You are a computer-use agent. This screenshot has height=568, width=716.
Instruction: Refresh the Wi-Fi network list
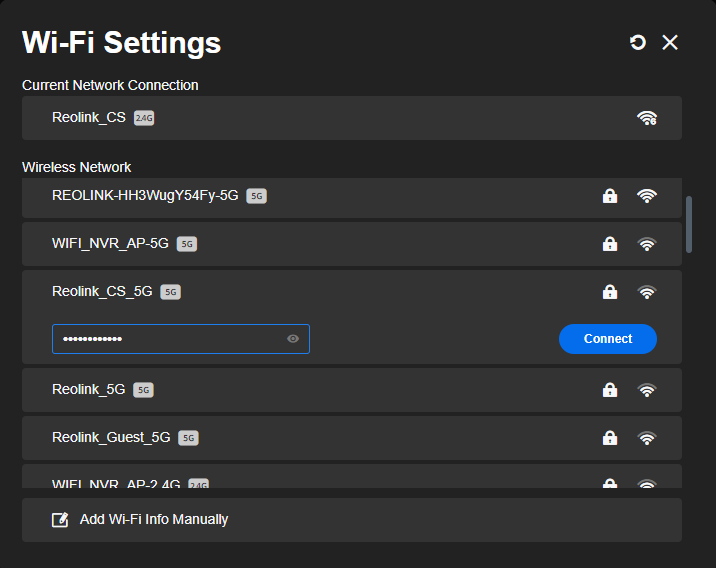(637, 42)
